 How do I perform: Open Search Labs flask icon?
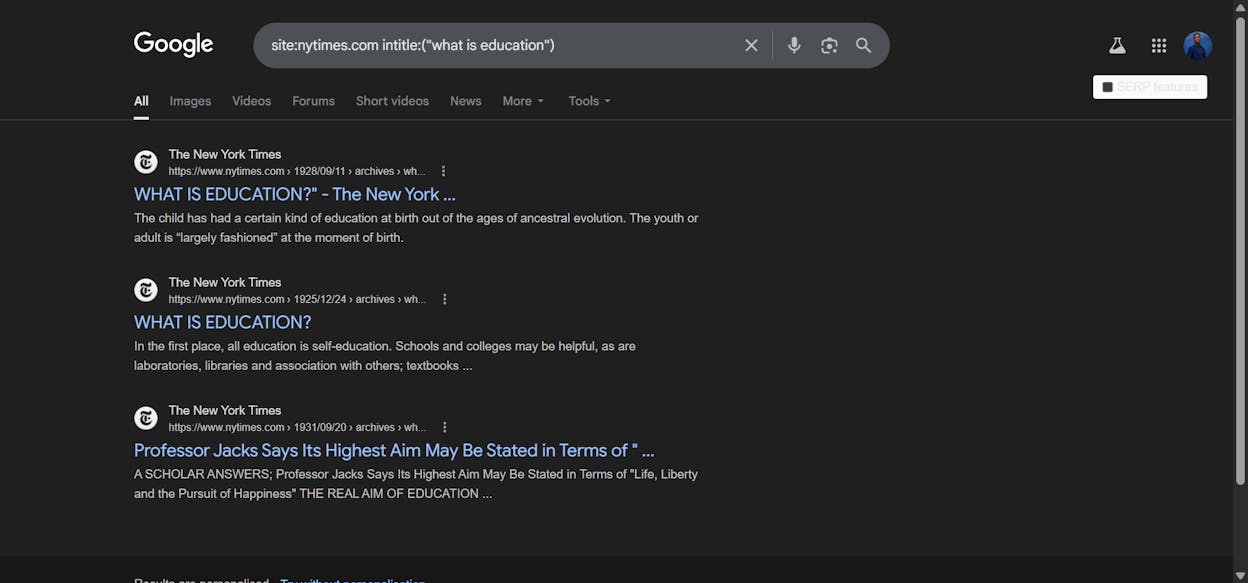(1117, 45)
